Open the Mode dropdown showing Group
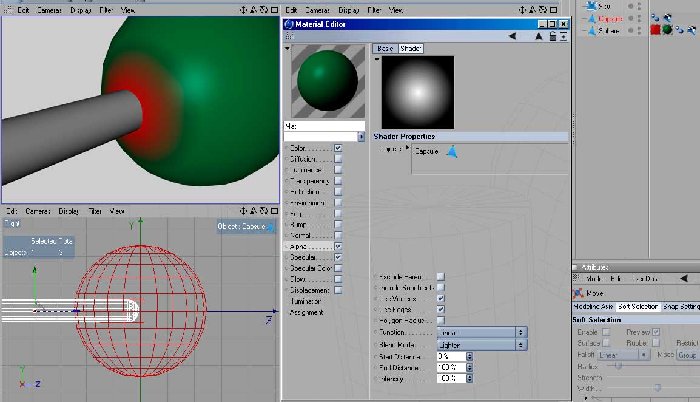Image resolution: width=700 pixels, height=402 pixels. (x=688, y=355)
